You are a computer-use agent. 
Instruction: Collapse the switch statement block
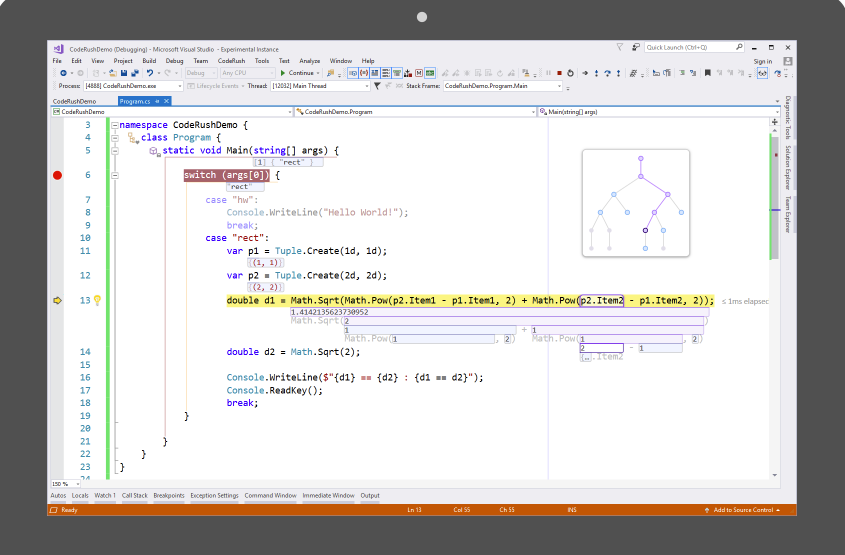pos(115,175)
